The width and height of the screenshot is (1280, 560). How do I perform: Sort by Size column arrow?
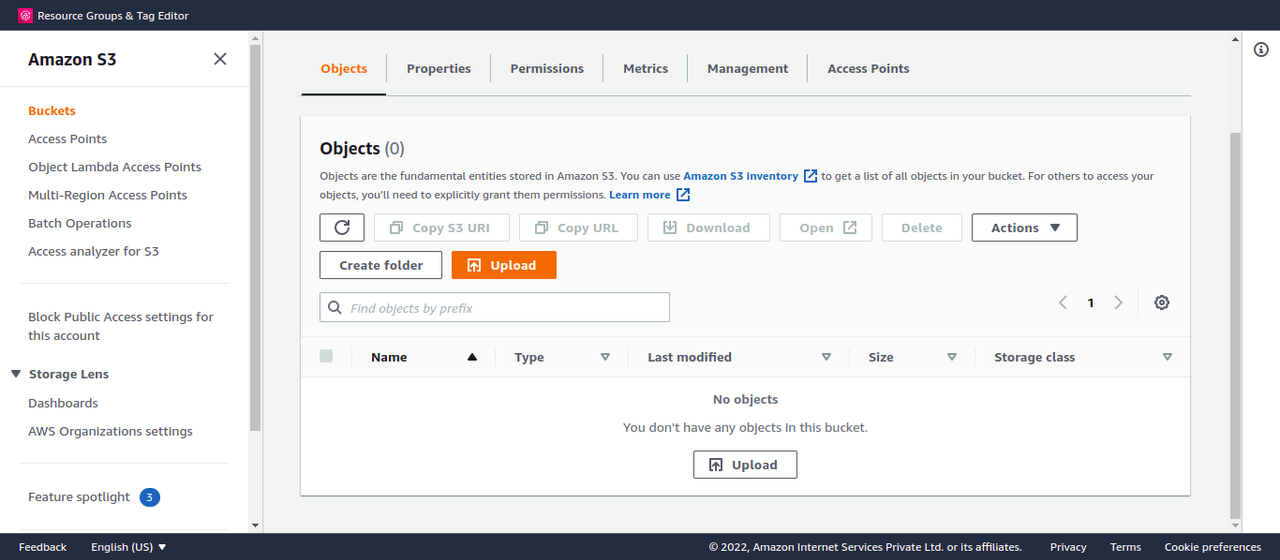click(x=952, y=357)
